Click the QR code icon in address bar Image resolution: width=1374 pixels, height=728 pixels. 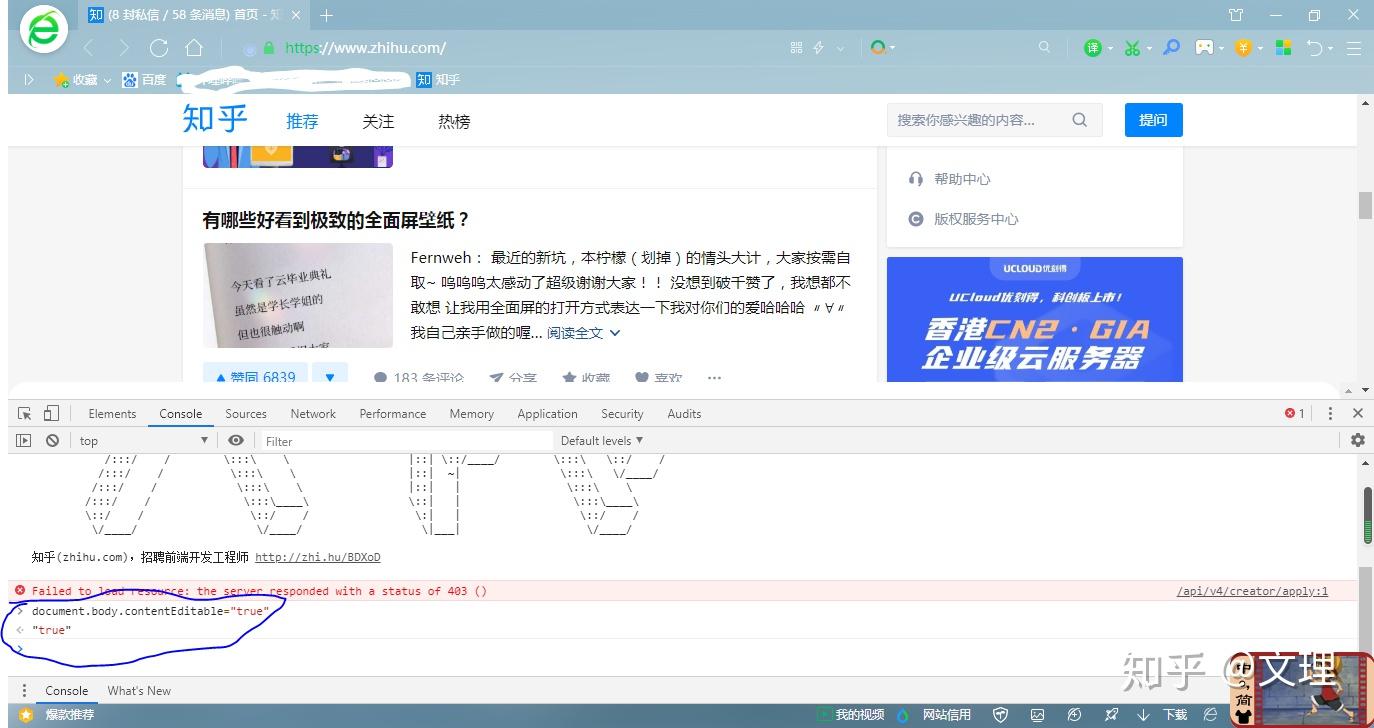(x=796, y=47)
